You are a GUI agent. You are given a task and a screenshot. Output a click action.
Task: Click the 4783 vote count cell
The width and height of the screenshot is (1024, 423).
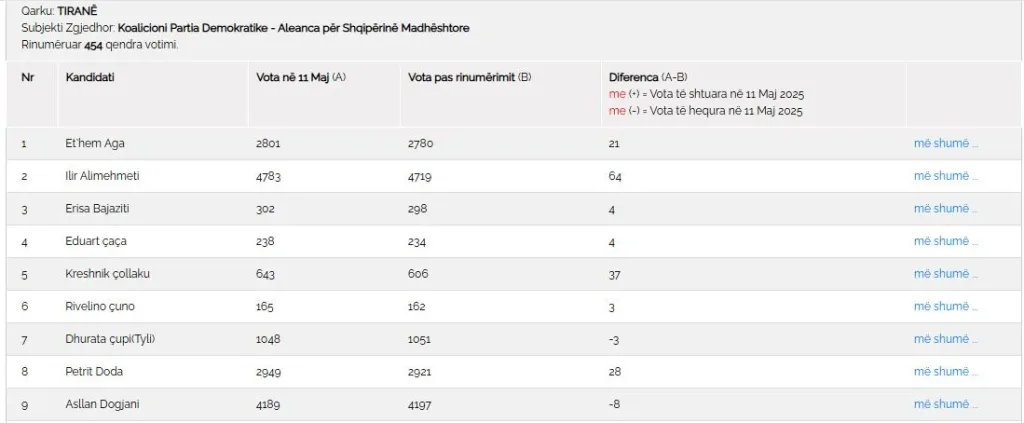269,176
